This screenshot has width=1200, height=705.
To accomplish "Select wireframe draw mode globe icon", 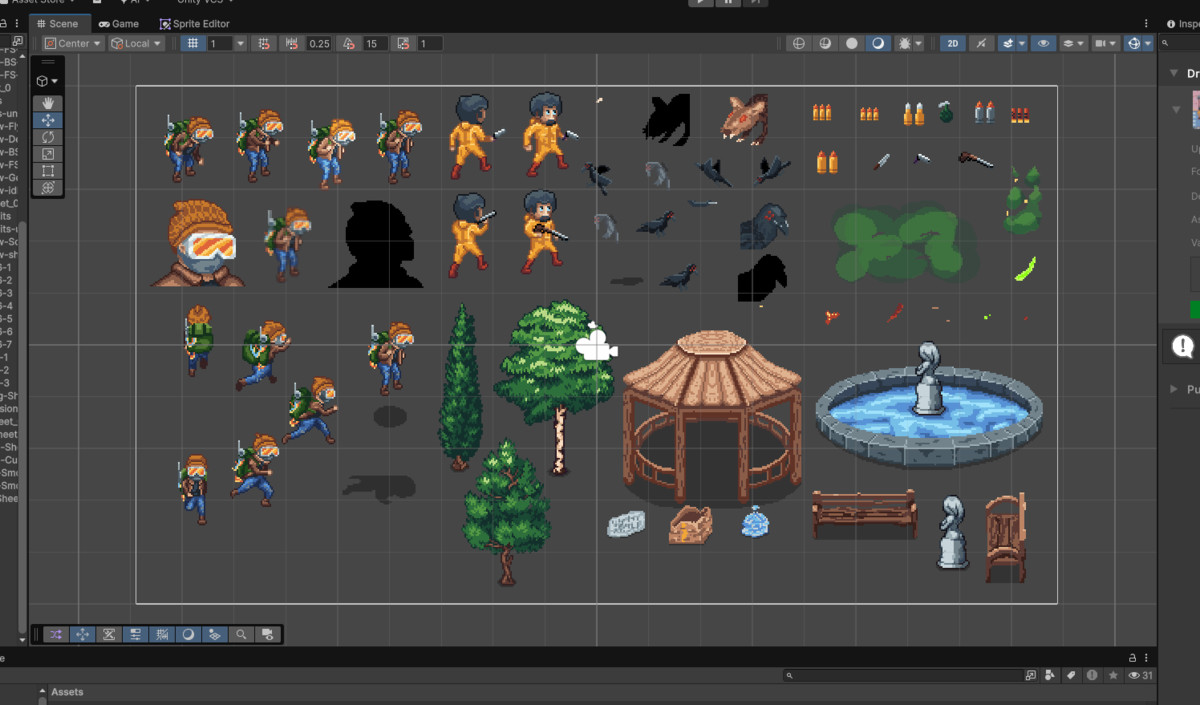I will 798,44.
